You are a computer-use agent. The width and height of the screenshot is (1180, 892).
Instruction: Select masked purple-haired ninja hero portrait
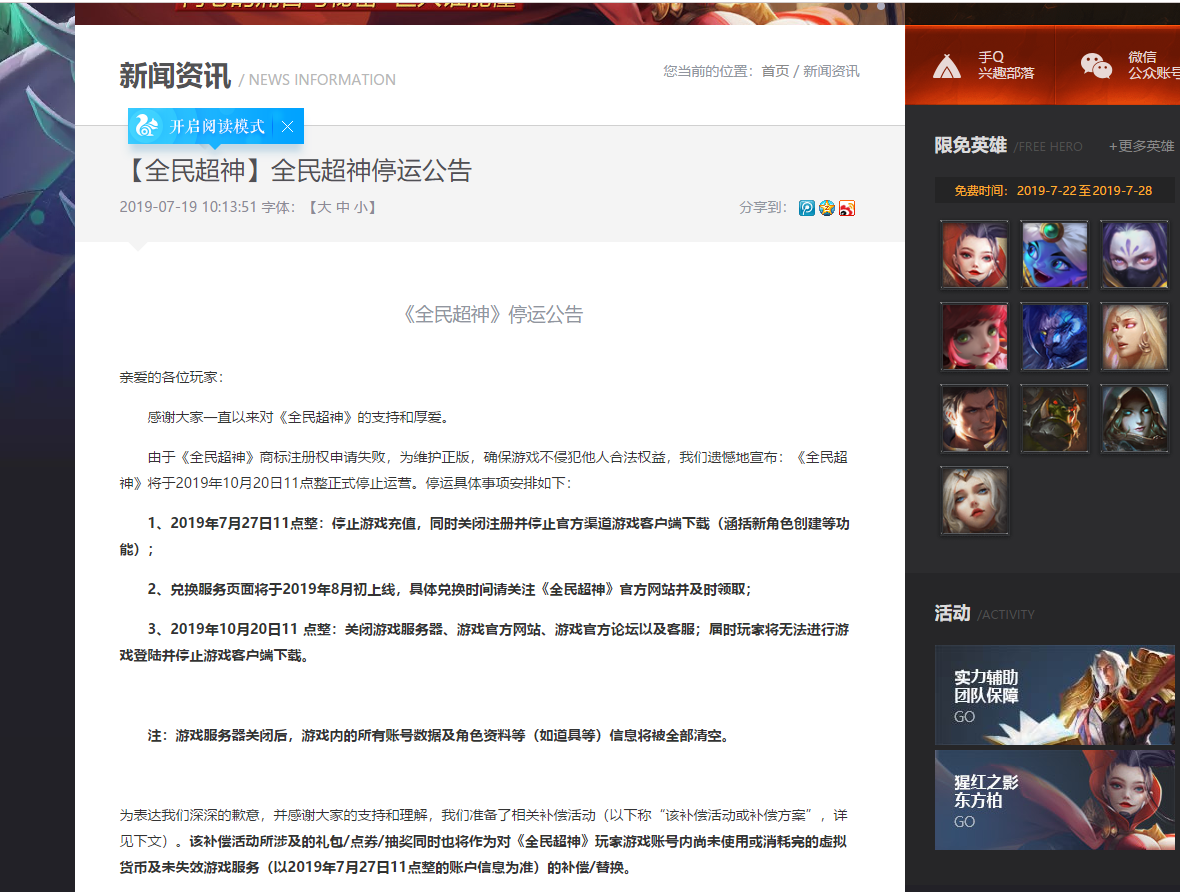click(1134, 254)
